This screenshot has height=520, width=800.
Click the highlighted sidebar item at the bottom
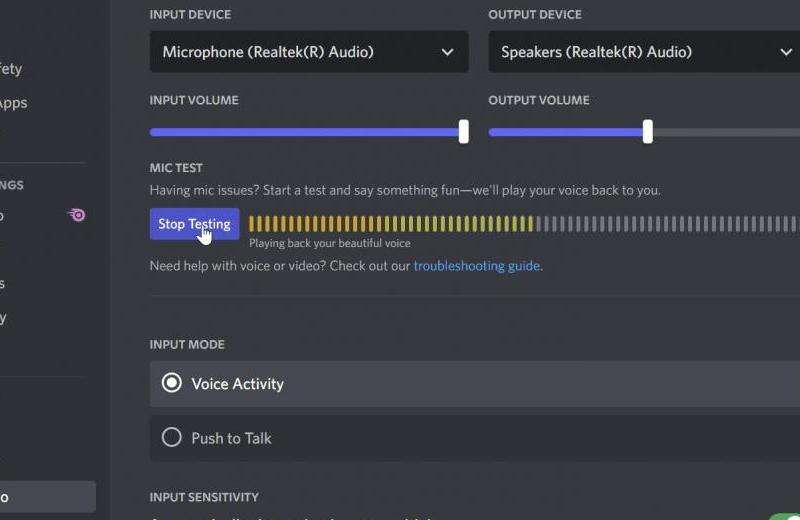point(45,497)
